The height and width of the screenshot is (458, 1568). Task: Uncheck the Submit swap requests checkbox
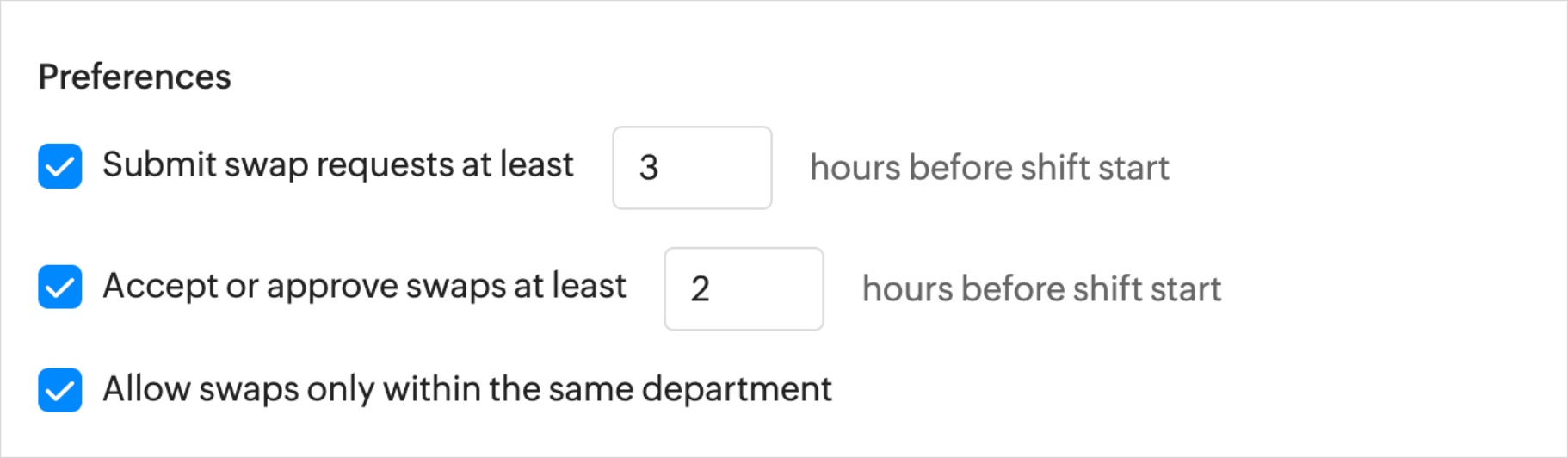point(60,166)
